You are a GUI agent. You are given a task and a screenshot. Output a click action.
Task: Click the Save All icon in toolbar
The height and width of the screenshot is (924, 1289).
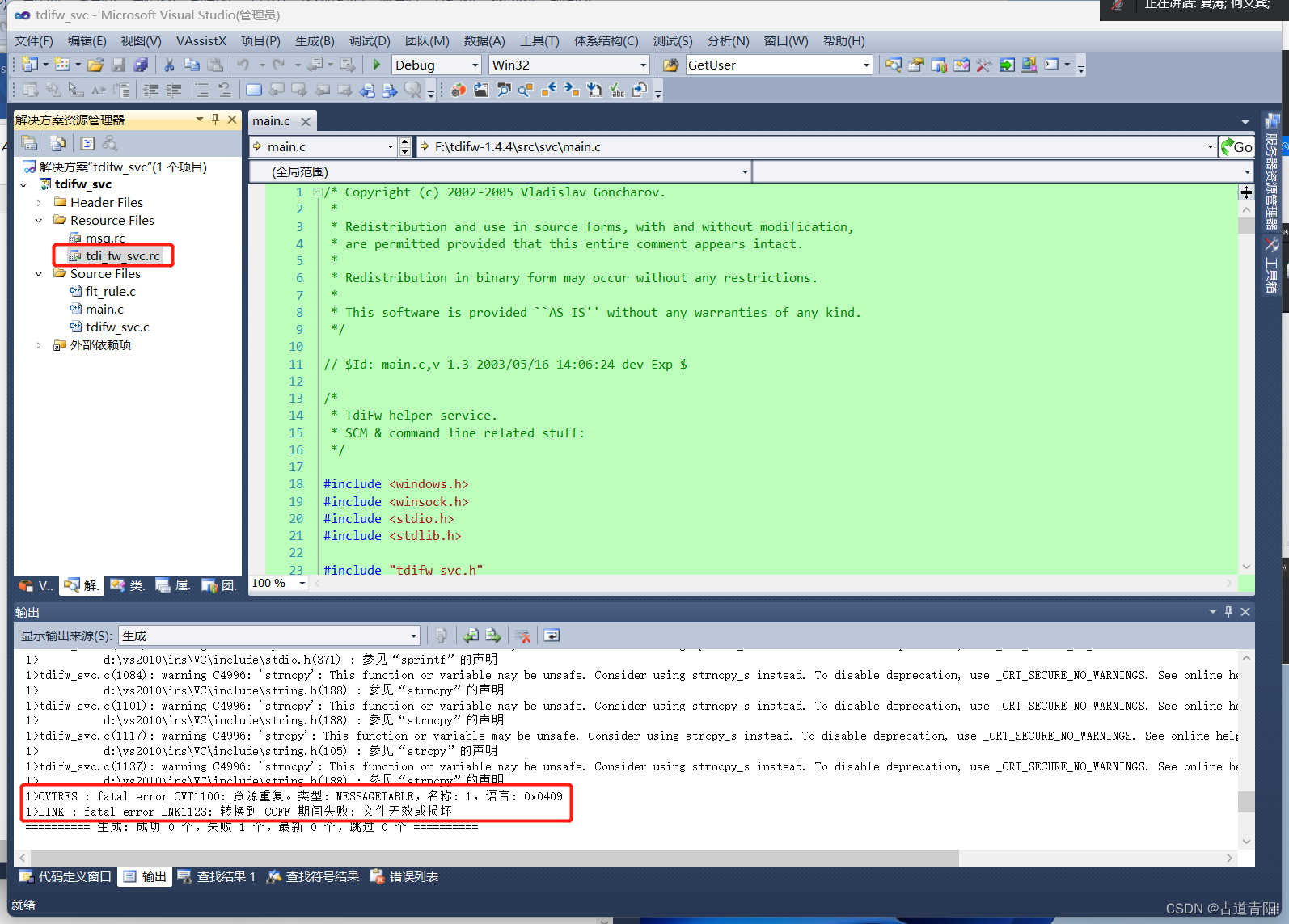141,65
